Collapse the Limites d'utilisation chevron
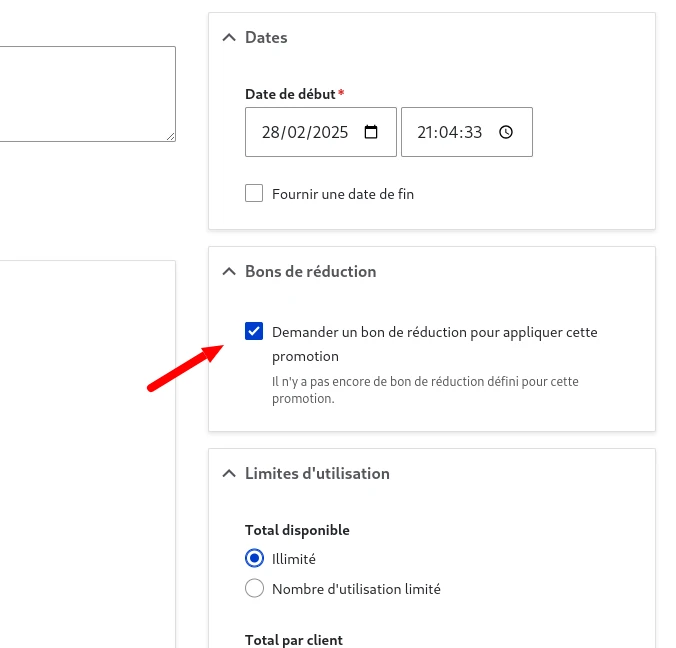Viewport: 676px width, 648px height. 228,473
